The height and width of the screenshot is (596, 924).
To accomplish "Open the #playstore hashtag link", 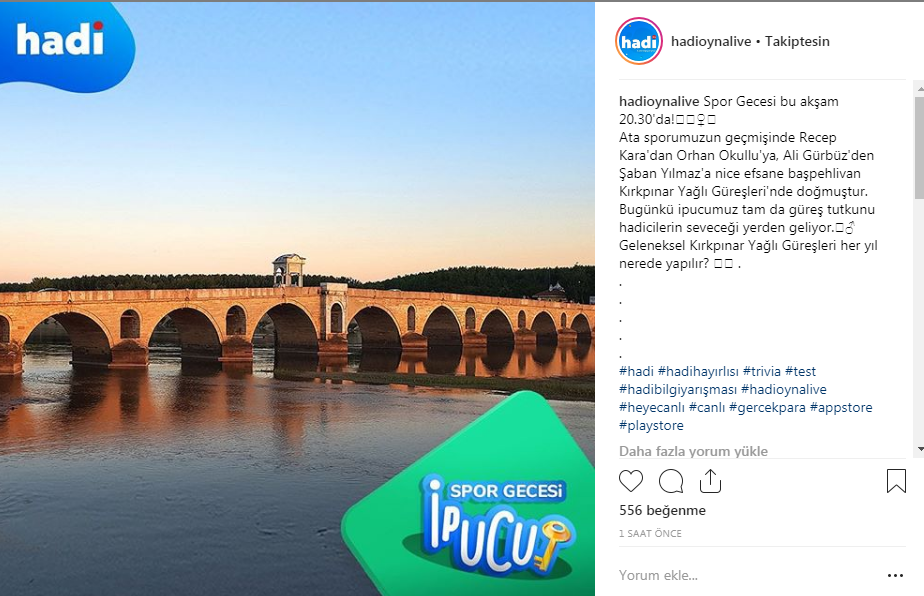I will pyautogui.click(x=651, y=425).
